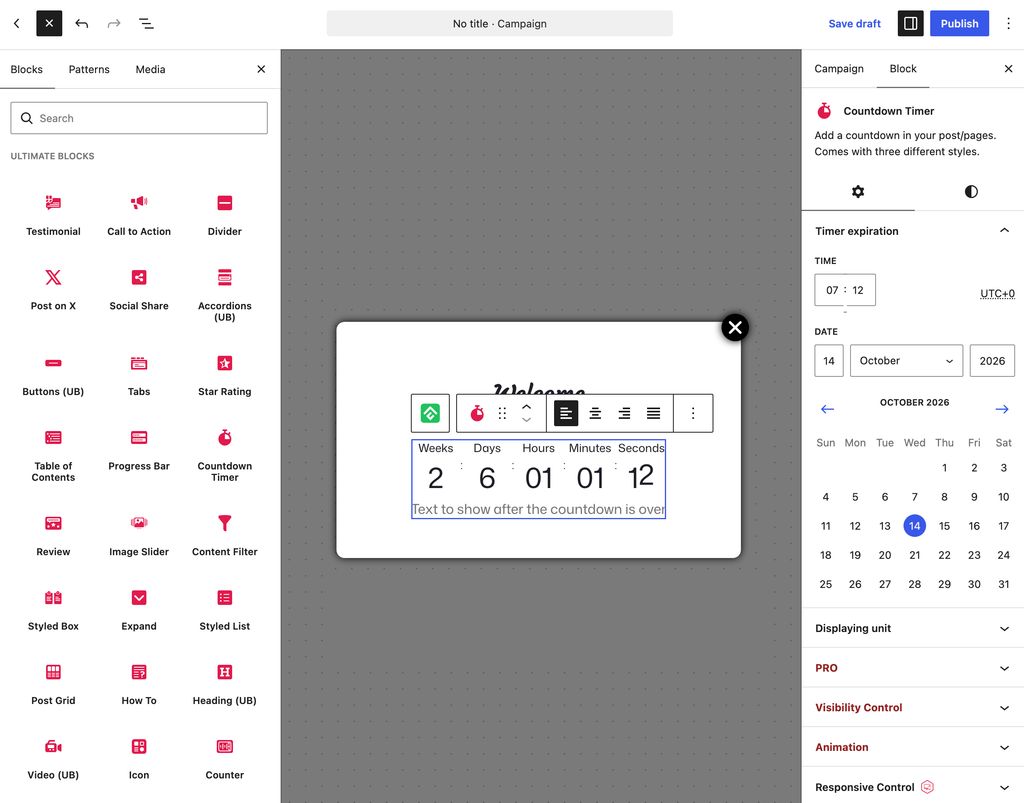The image size is (1024, 803).
Task: Expand the Visibility Control section
Action: pos(912,708)
